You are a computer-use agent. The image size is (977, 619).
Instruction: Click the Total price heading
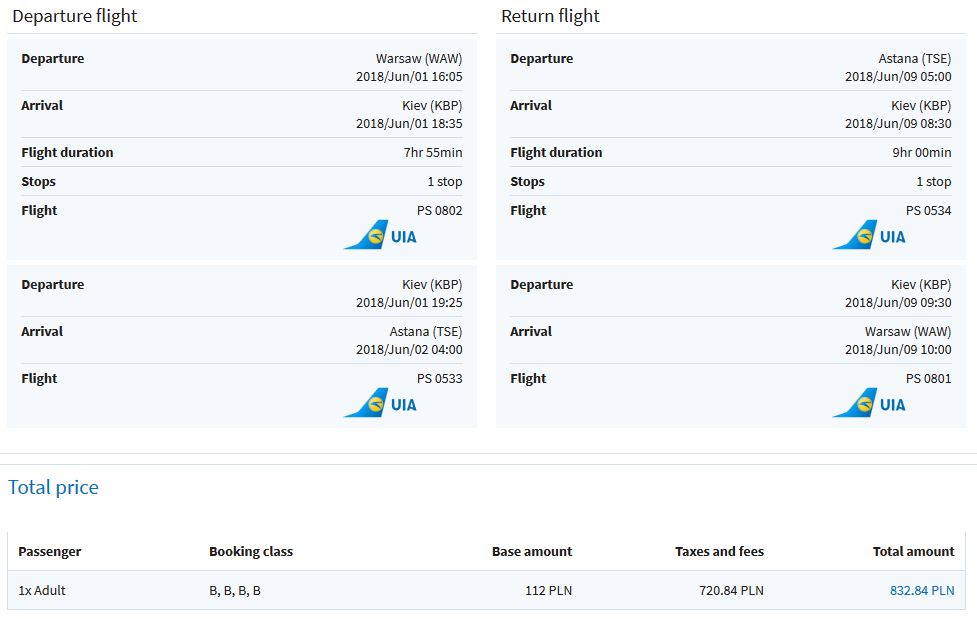[53, 487]
